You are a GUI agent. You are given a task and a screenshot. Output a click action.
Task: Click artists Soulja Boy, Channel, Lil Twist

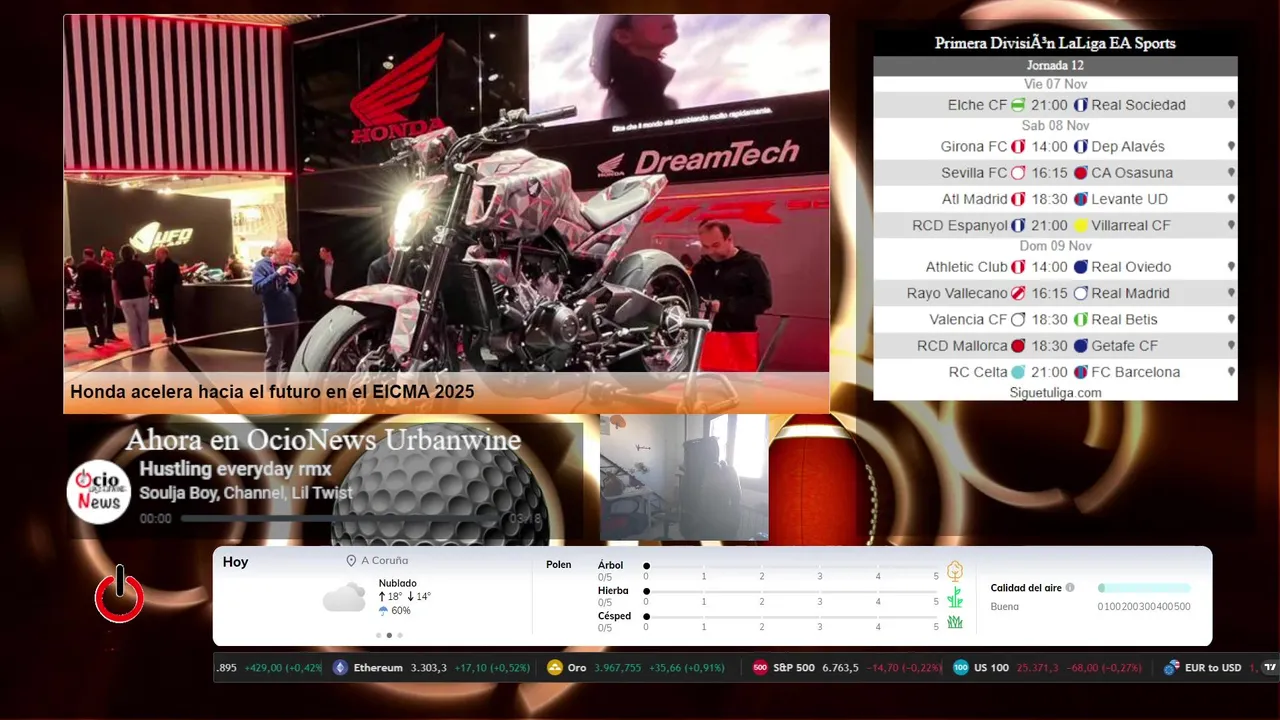click(246, 493)
